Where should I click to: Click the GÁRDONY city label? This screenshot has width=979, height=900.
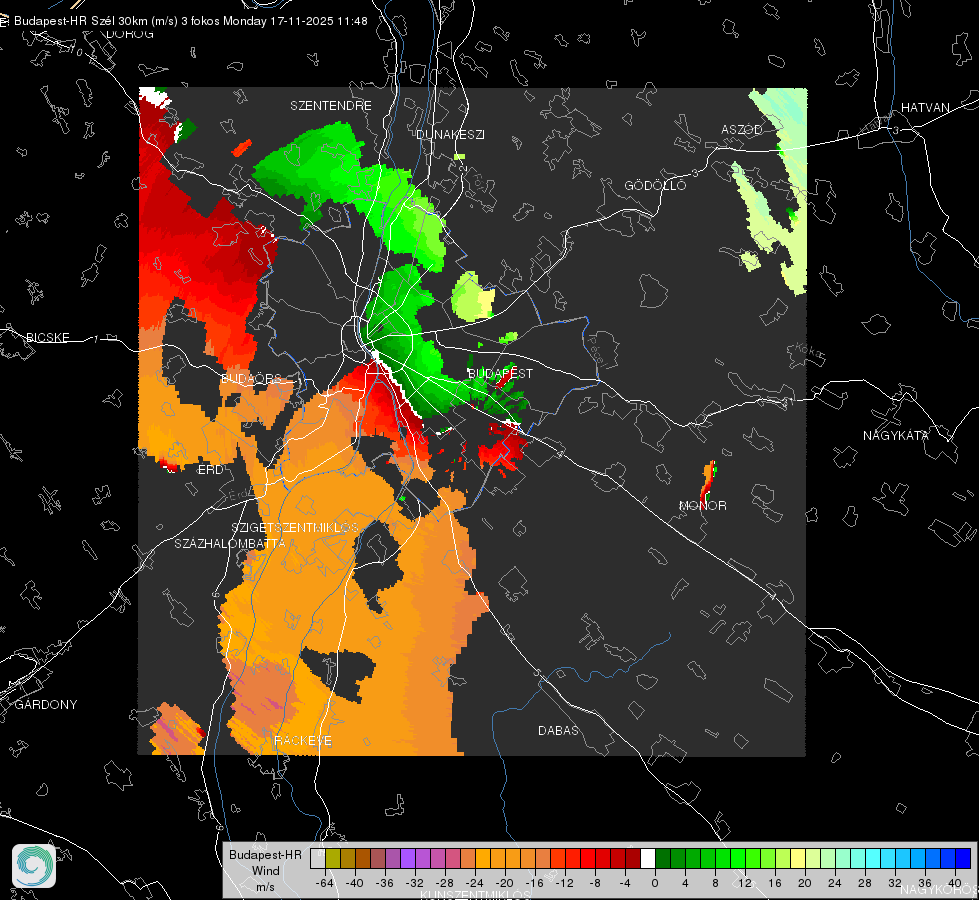[46, 705]
